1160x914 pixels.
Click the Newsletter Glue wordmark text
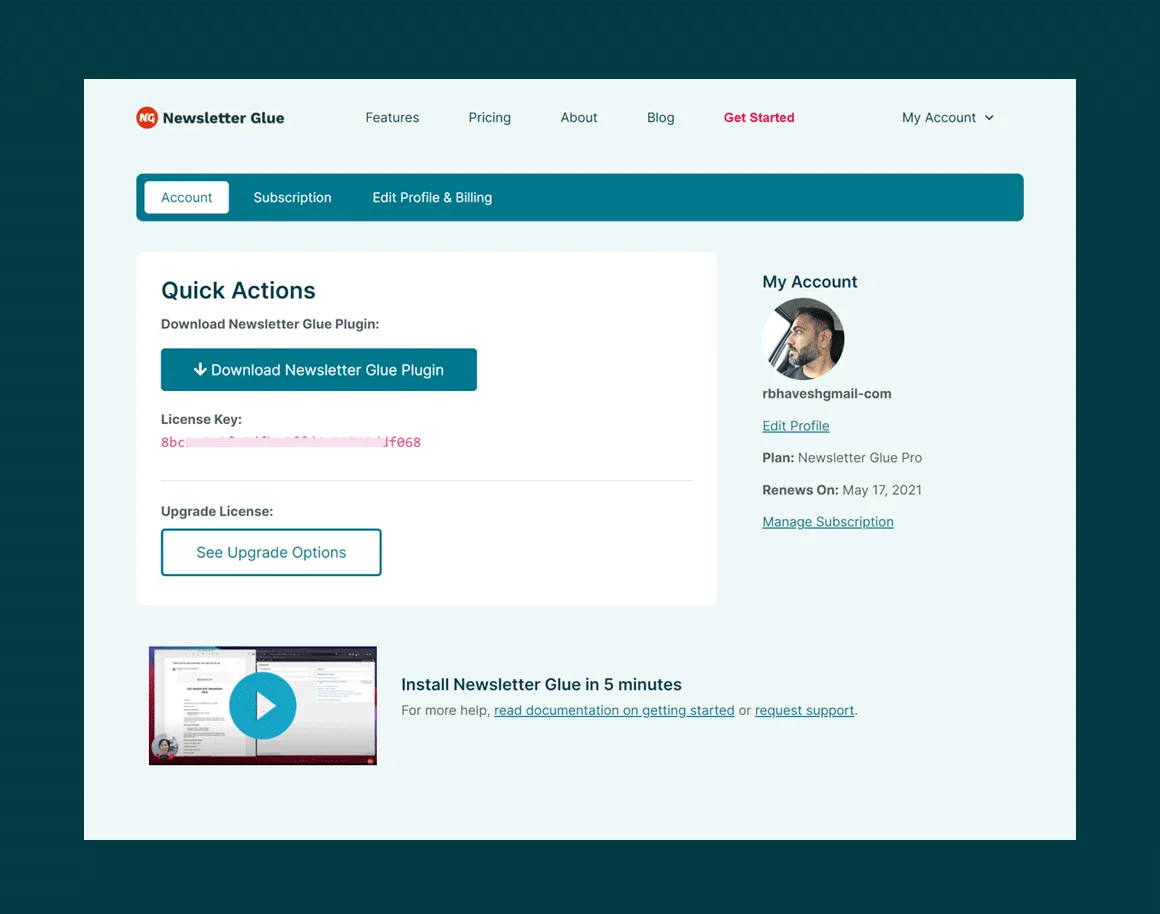(223, 118)
